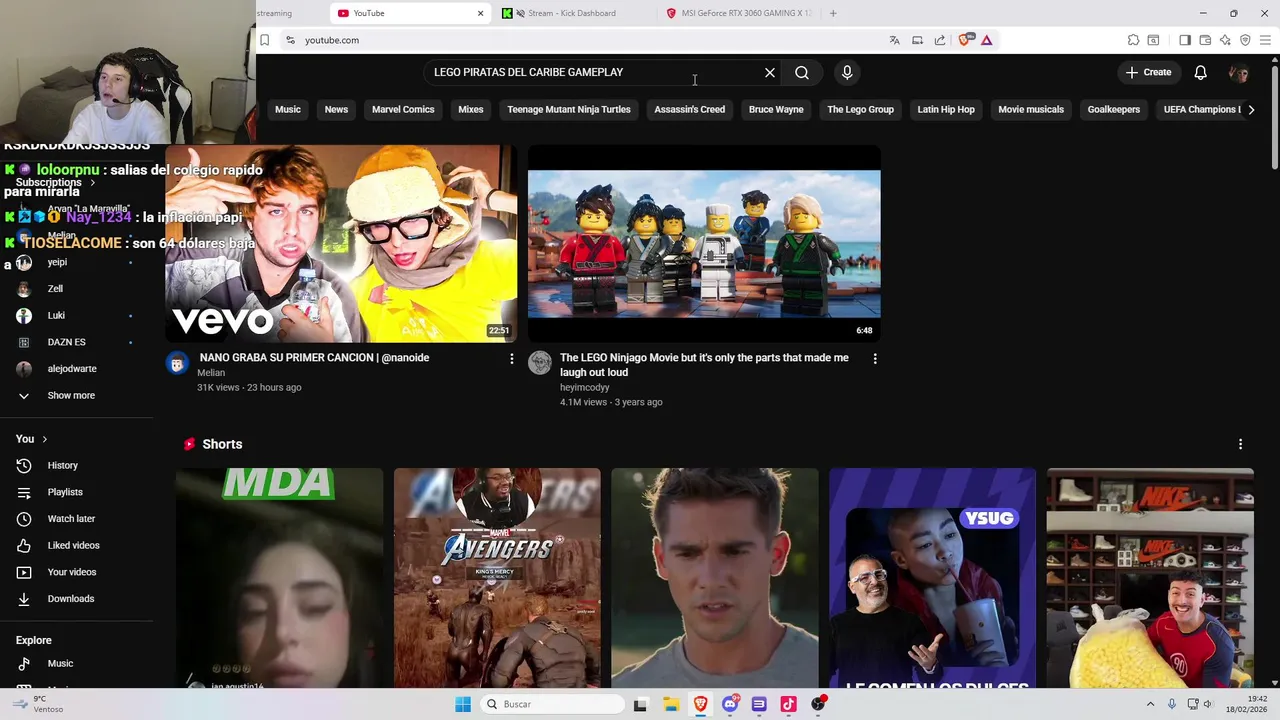The width and height of the screenshot is (1280, 720).
Task: Open the Avengers Short thumbnail
Action: 497,578
